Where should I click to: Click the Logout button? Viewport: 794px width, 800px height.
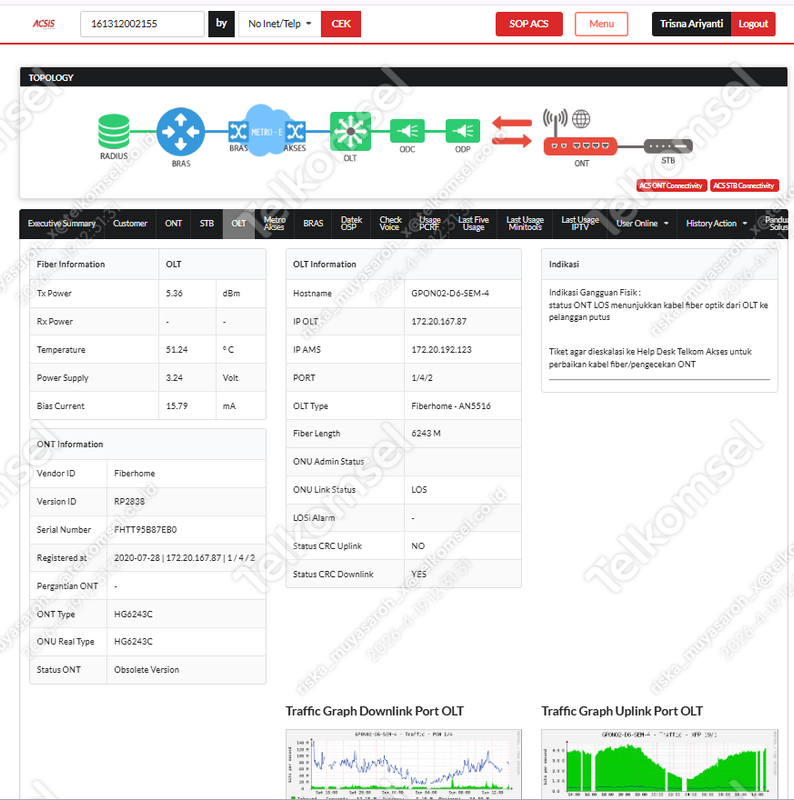coord(753,24)
